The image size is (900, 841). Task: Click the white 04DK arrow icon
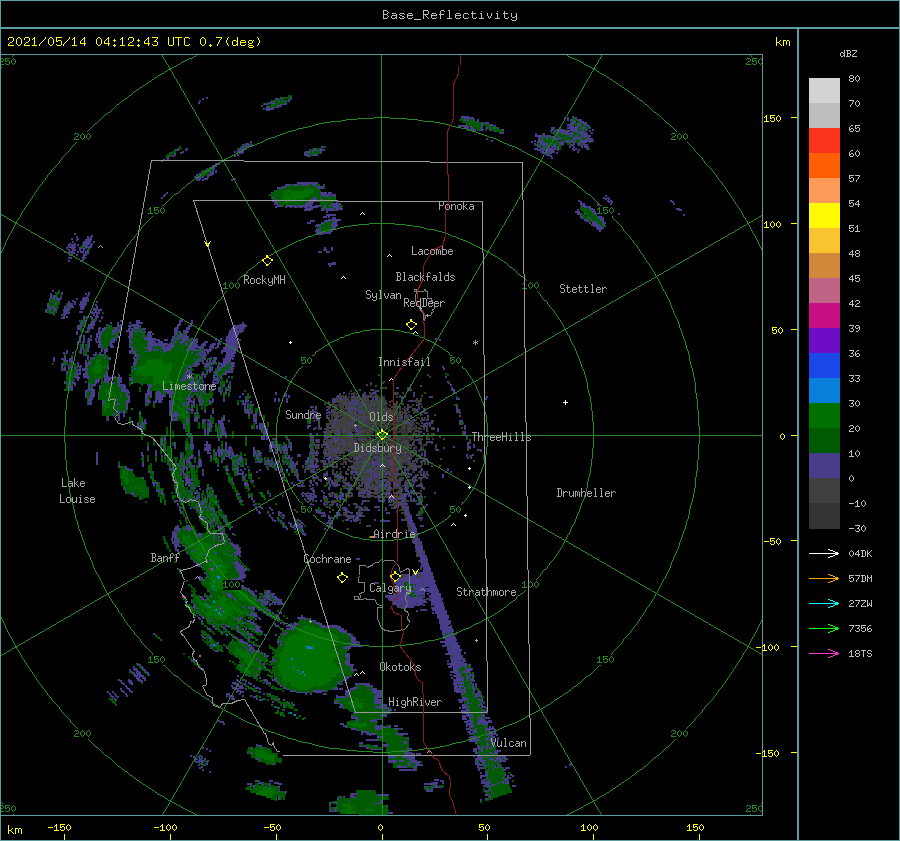coord(824,553)
